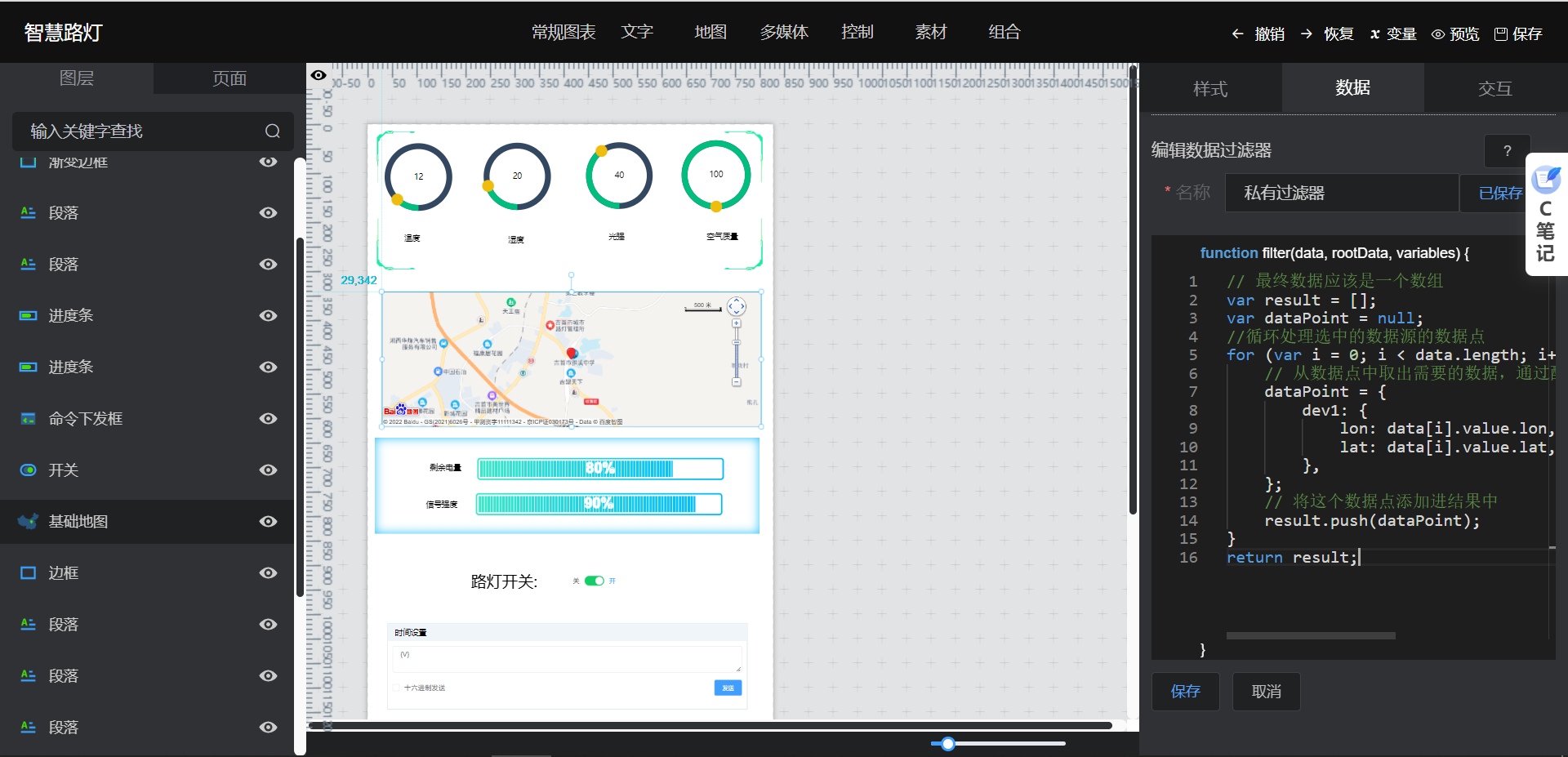Open the 素材 menu
The height and width of the screenshot is (757, 1568).
(931, 32)
